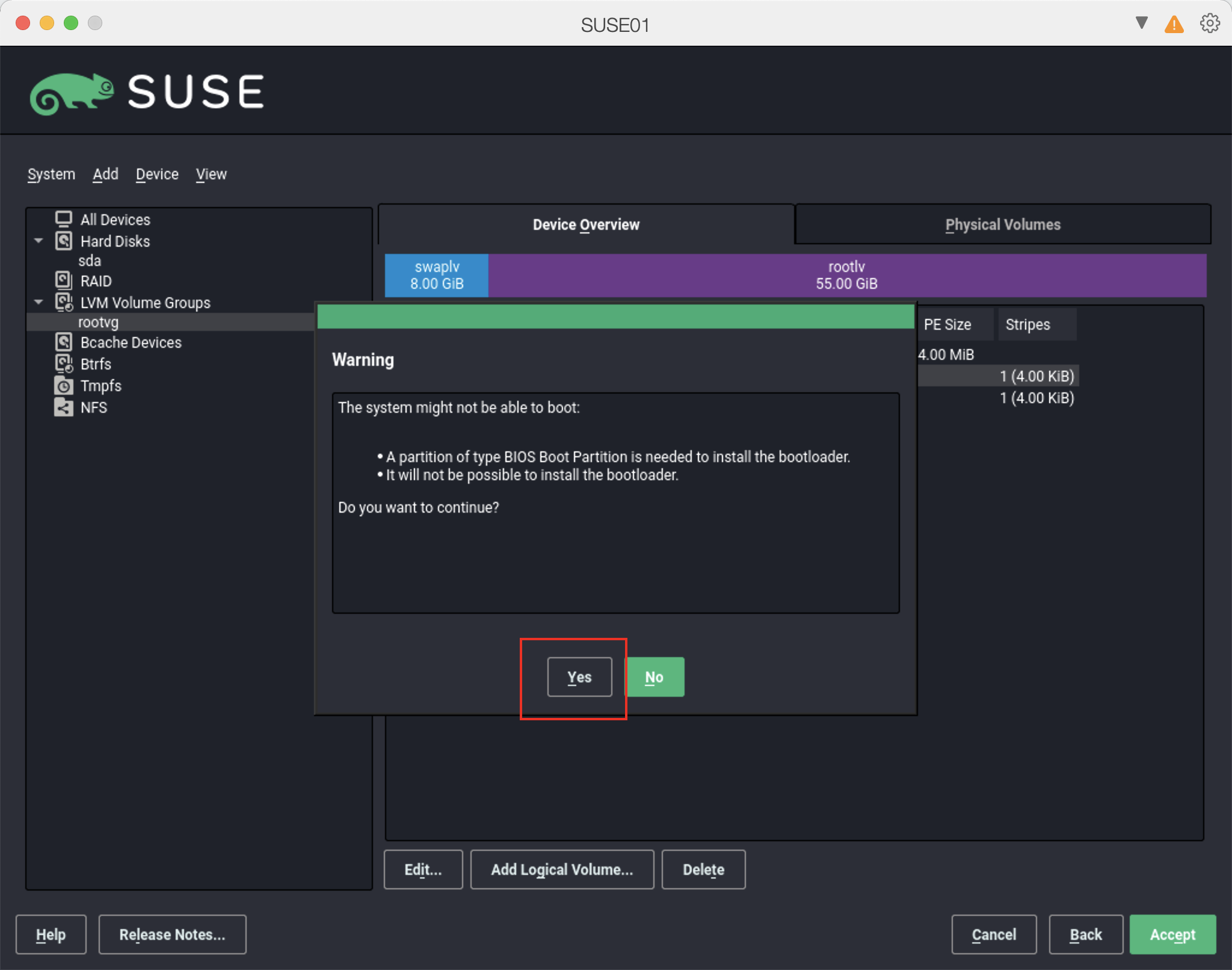Click the Bcache Devices icon
1232x970 pixels.
tap(63, 342)
